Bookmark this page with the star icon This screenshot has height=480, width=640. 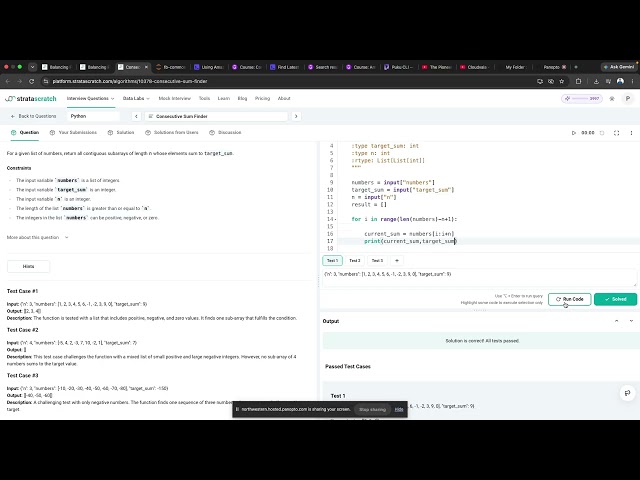pos(562,81)
